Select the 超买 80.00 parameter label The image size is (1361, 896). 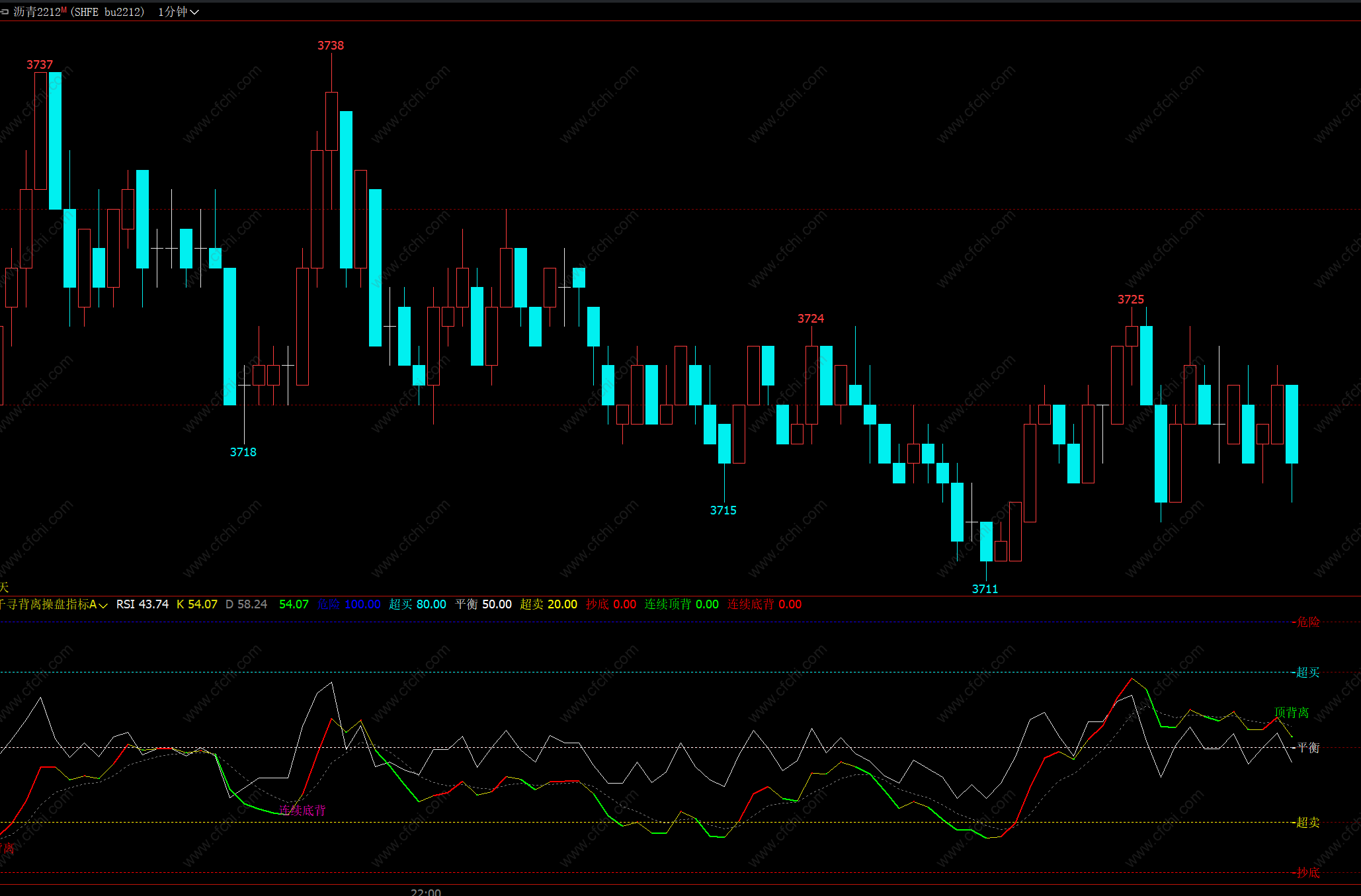[x=417, y=604]
